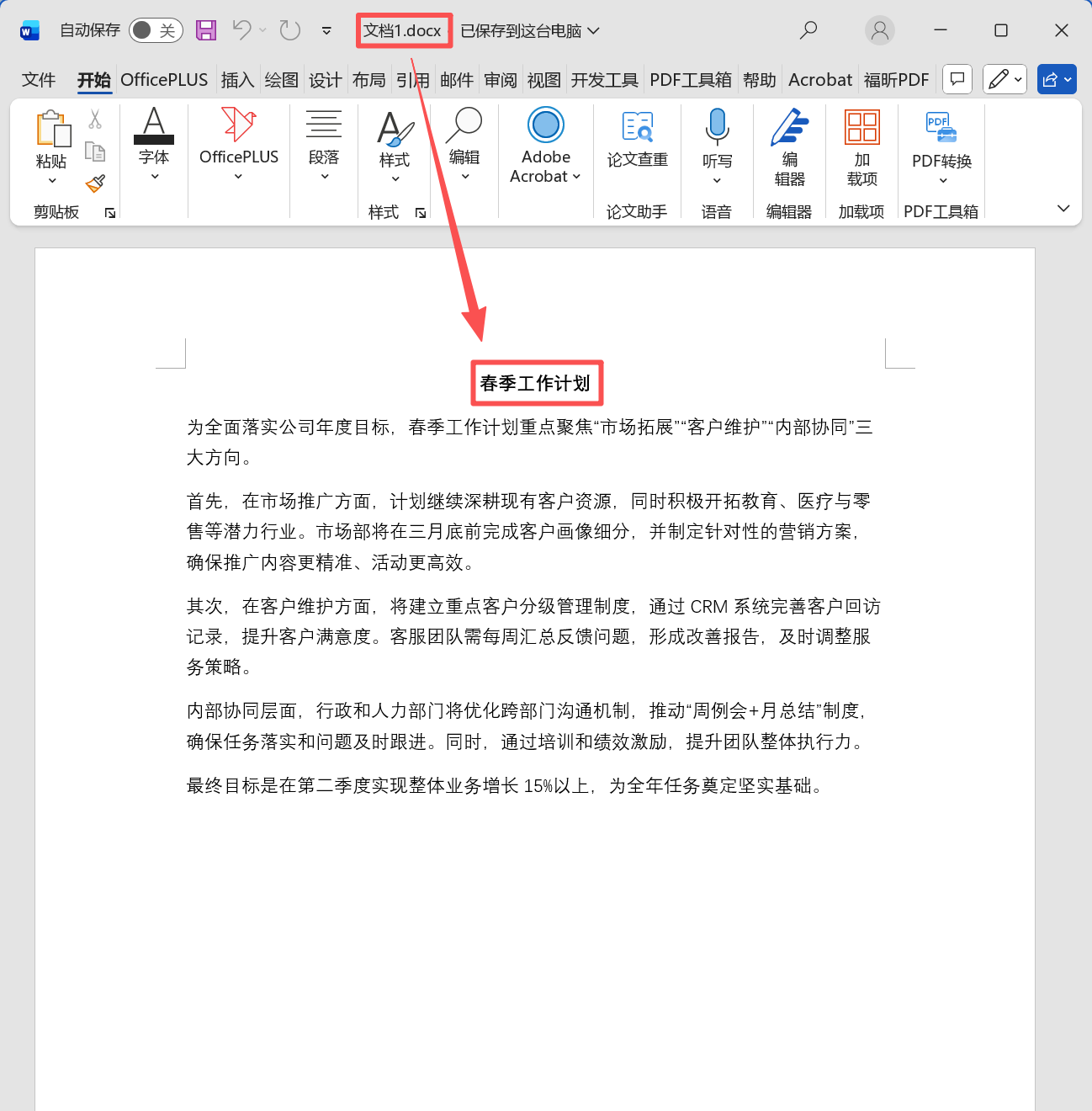Viewport: 1092px width, 1111px height.
Task: Open the 文件 menu
Action: [38, 79]
